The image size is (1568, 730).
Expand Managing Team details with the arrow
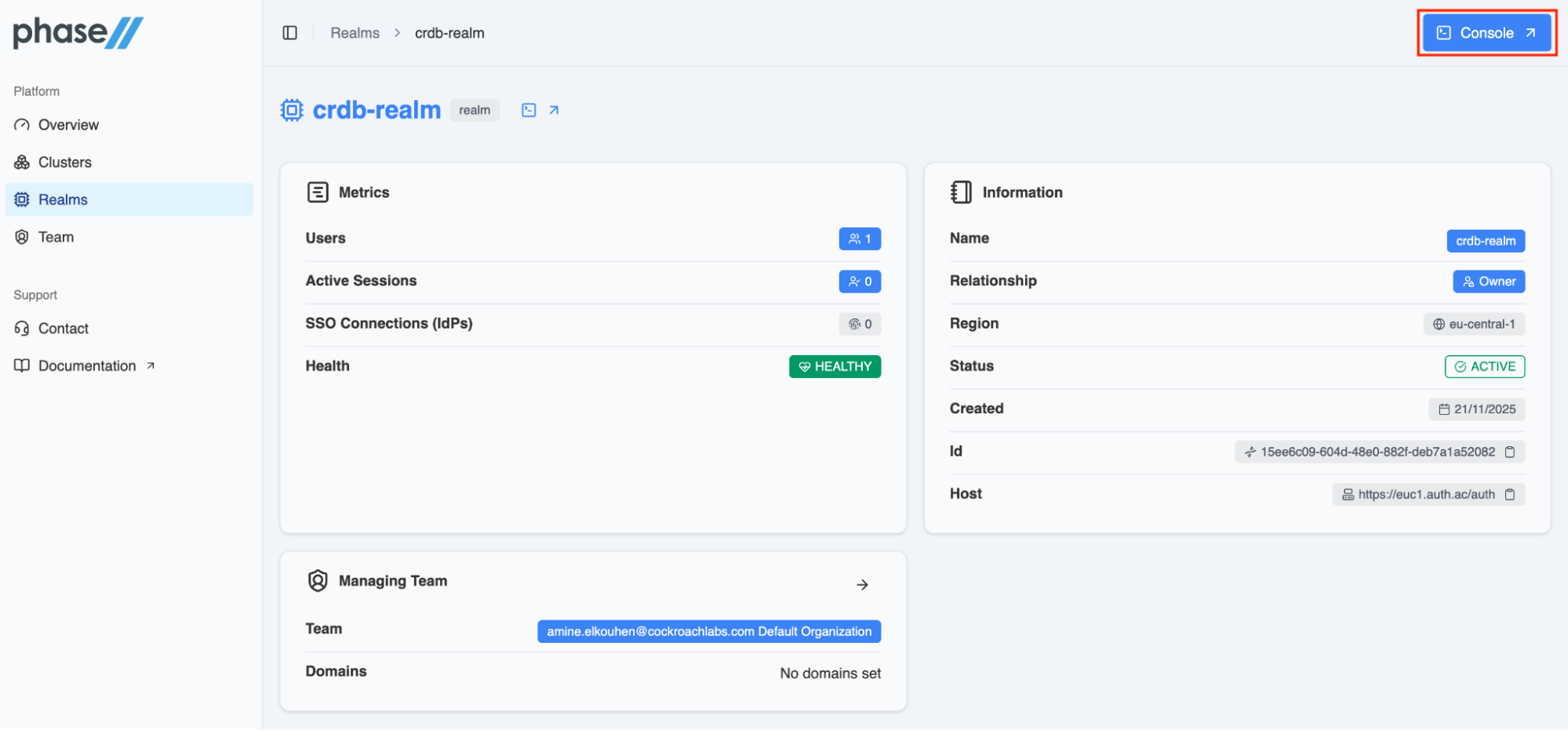[x=862, y=584]
